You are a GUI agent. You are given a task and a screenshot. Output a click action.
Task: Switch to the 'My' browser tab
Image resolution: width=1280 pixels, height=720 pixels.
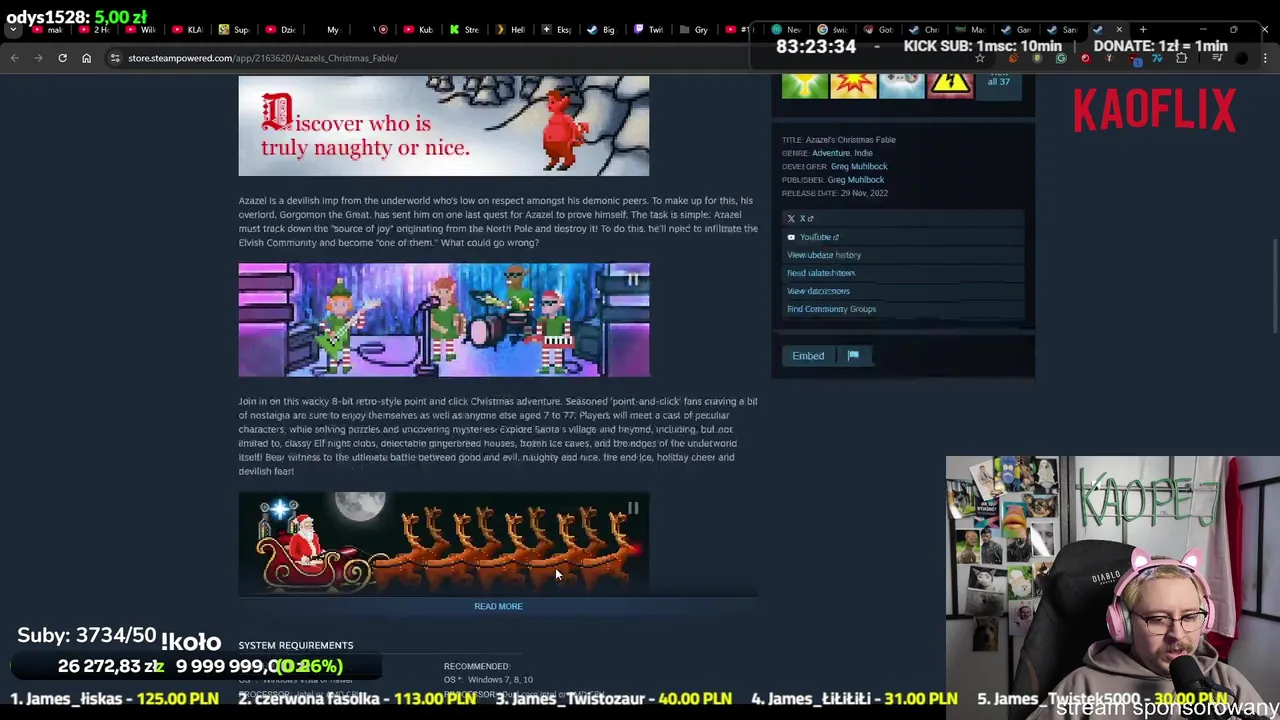(327, 29)
